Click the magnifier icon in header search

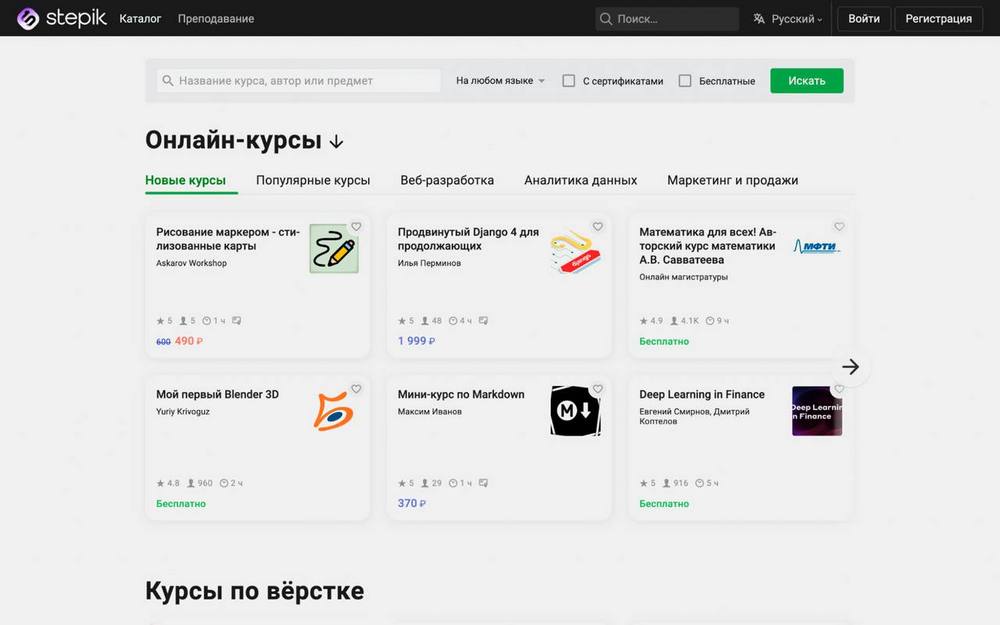pos(605,19)
